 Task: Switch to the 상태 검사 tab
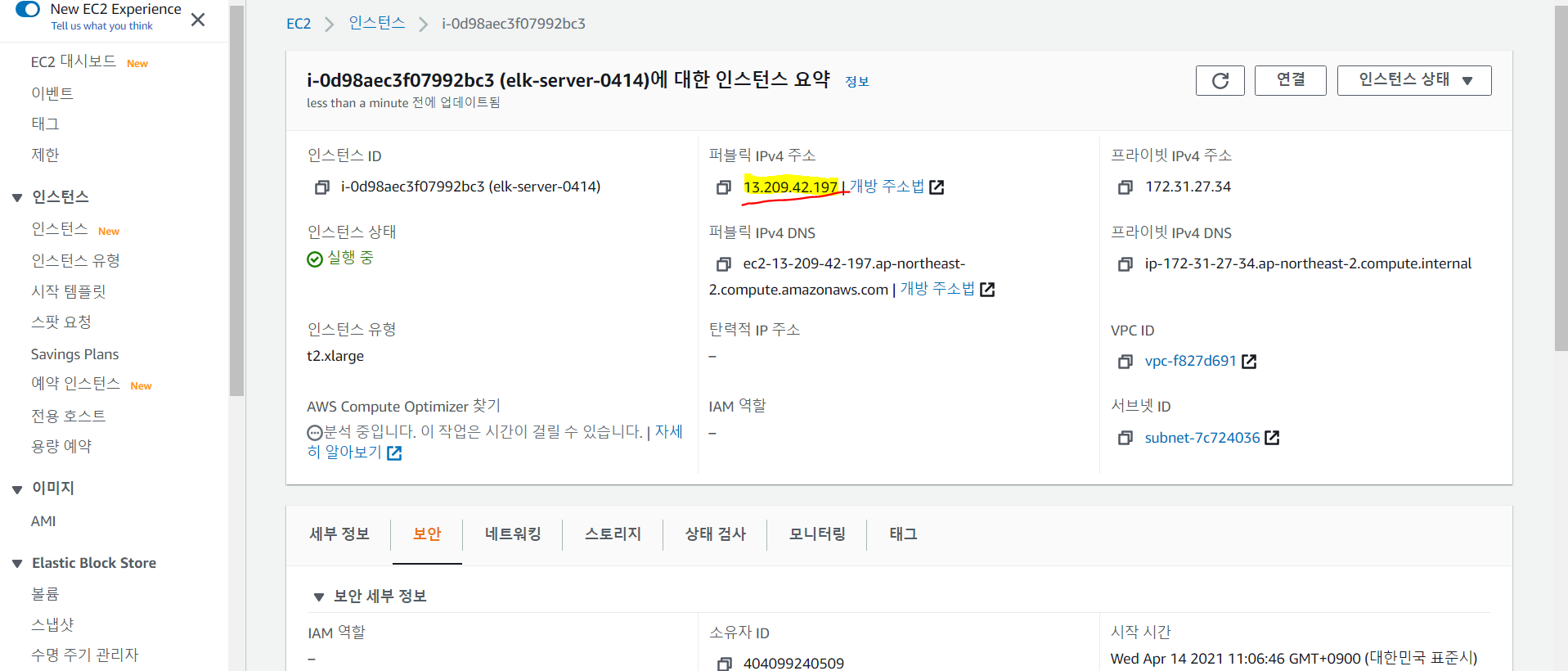(716, 534)
